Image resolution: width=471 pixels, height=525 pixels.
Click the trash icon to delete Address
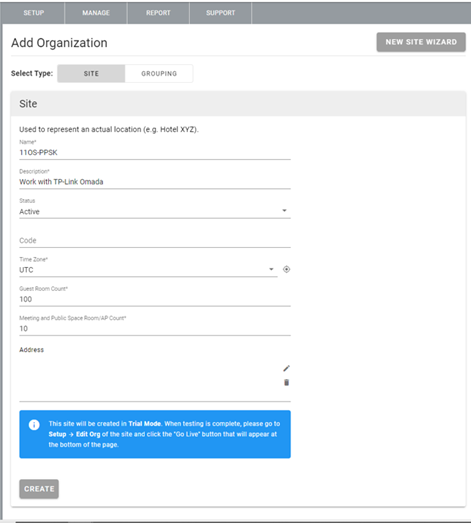(286, 382)
